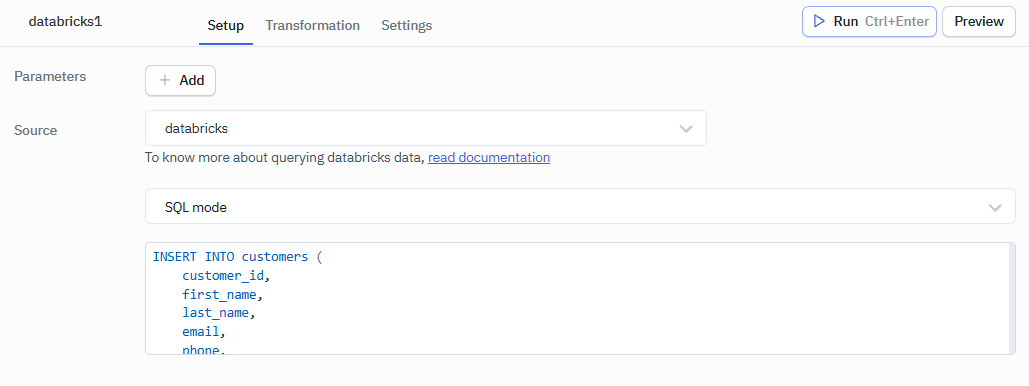Viewport: 1029px width, 386px height.
Task: Click the databricks1 query name
Action: (x=66, y=21)
